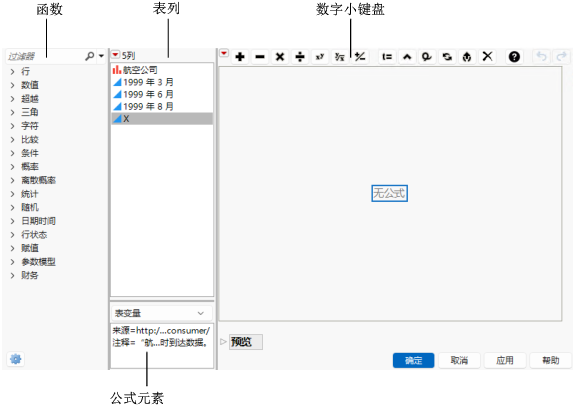Image resolution: width=575 pixels, height=411 pixels.
Task: Expand the 行状态 function category
Action: [x=12, y=235]
